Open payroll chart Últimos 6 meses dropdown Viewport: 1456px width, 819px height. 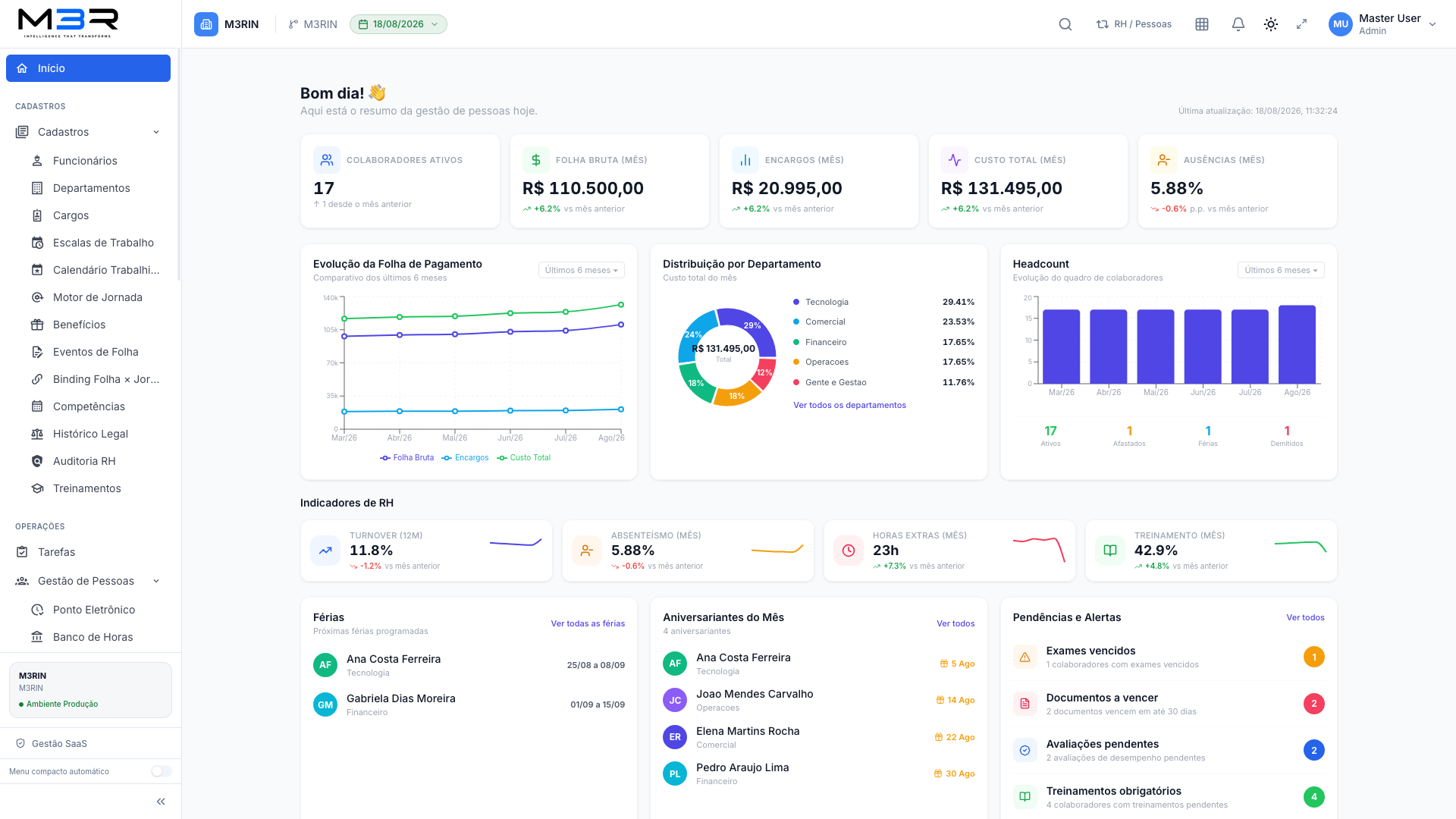tap(582, 270)
